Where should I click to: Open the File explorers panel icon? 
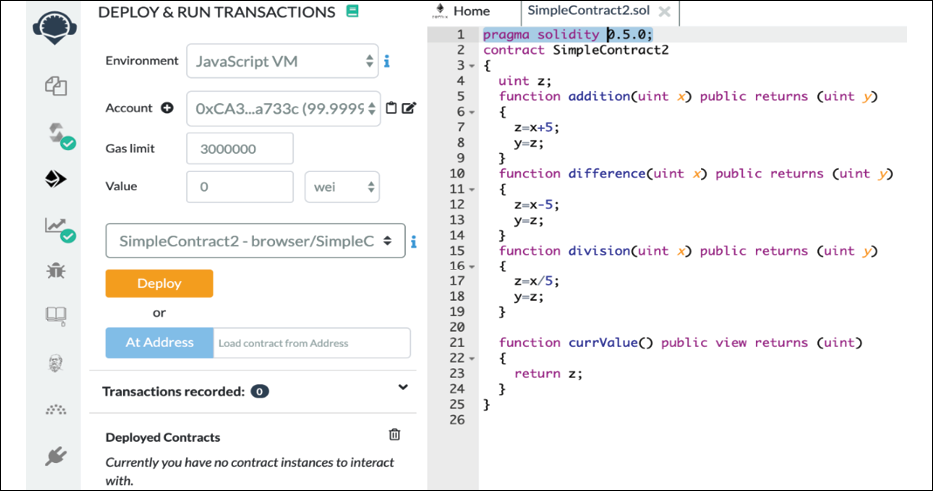pyautogui.click(x=55, y=86)
